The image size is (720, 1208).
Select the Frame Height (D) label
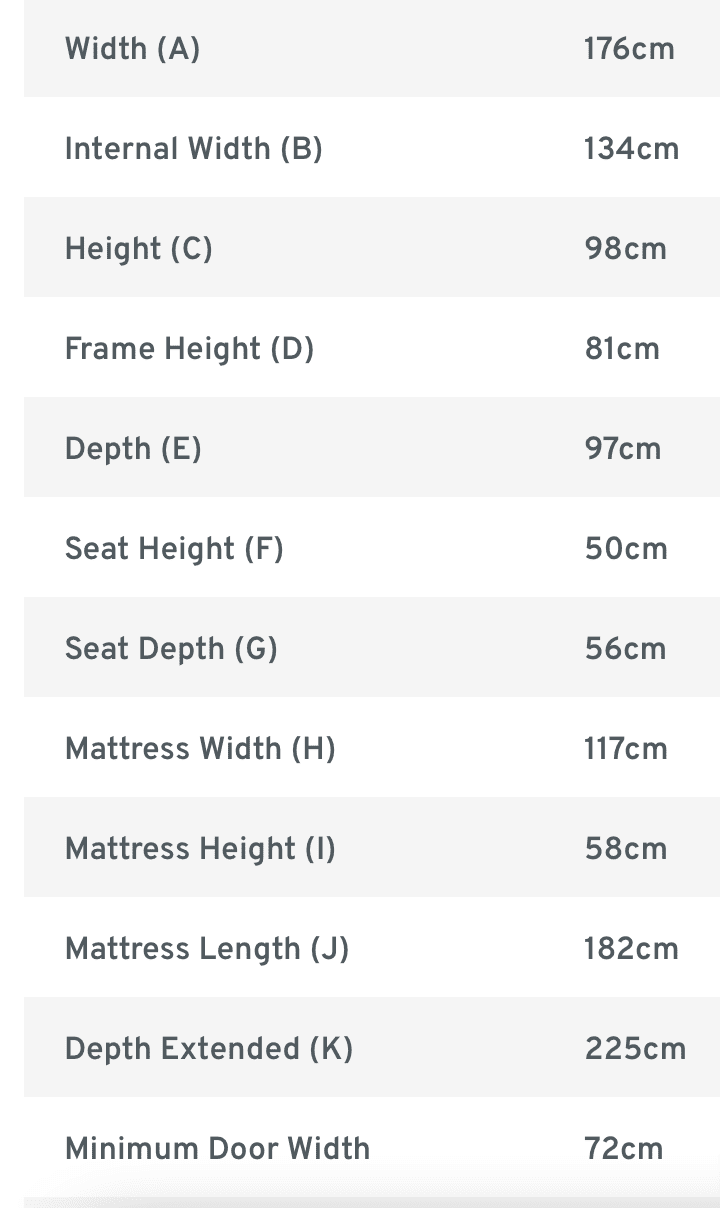[189, 349]
